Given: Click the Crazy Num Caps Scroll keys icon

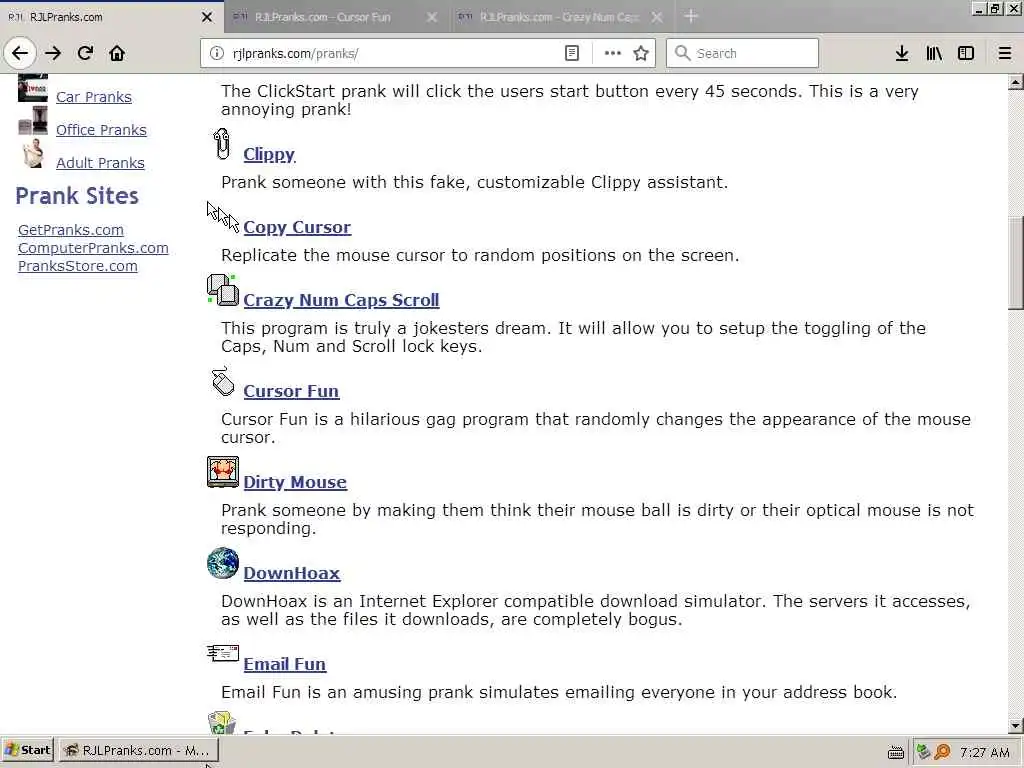Looking at the screenshot, I should coord(223,290).
